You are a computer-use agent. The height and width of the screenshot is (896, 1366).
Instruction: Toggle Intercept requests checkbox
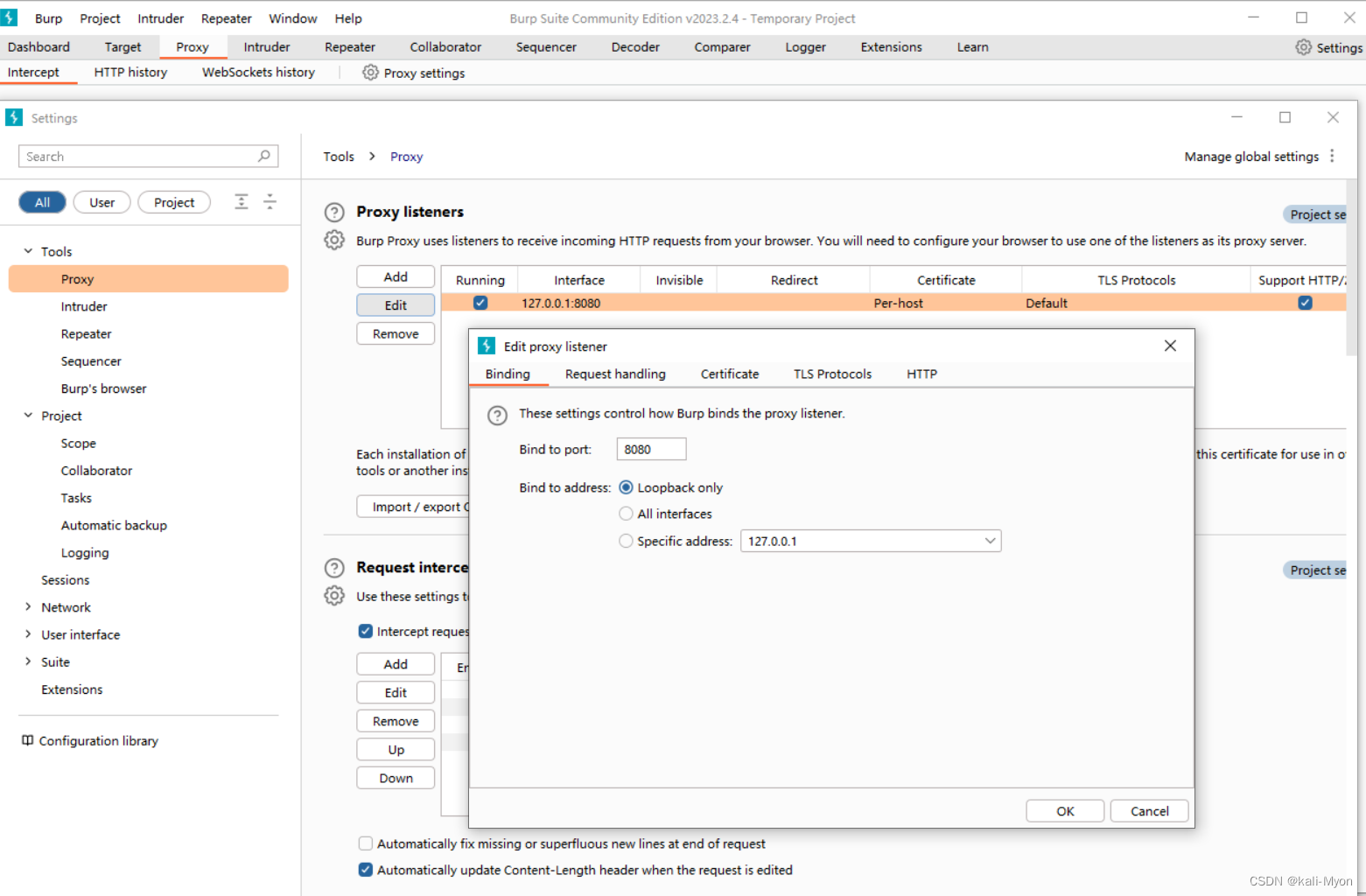tap(366, 631)
